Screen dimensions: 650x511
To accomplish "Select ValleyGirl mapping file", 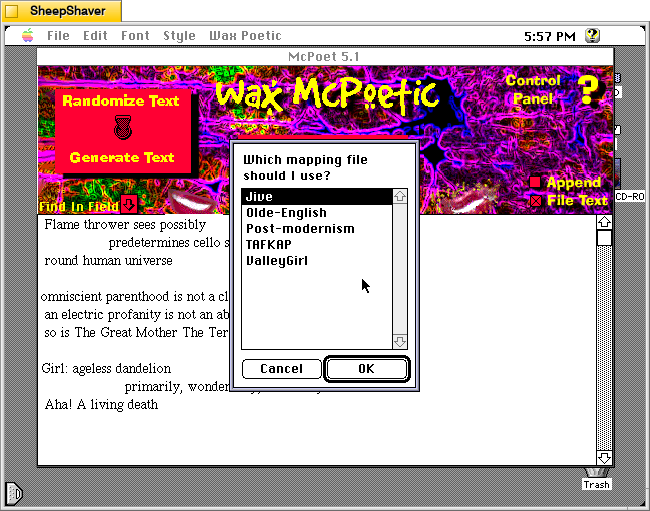I will point(317,261).
